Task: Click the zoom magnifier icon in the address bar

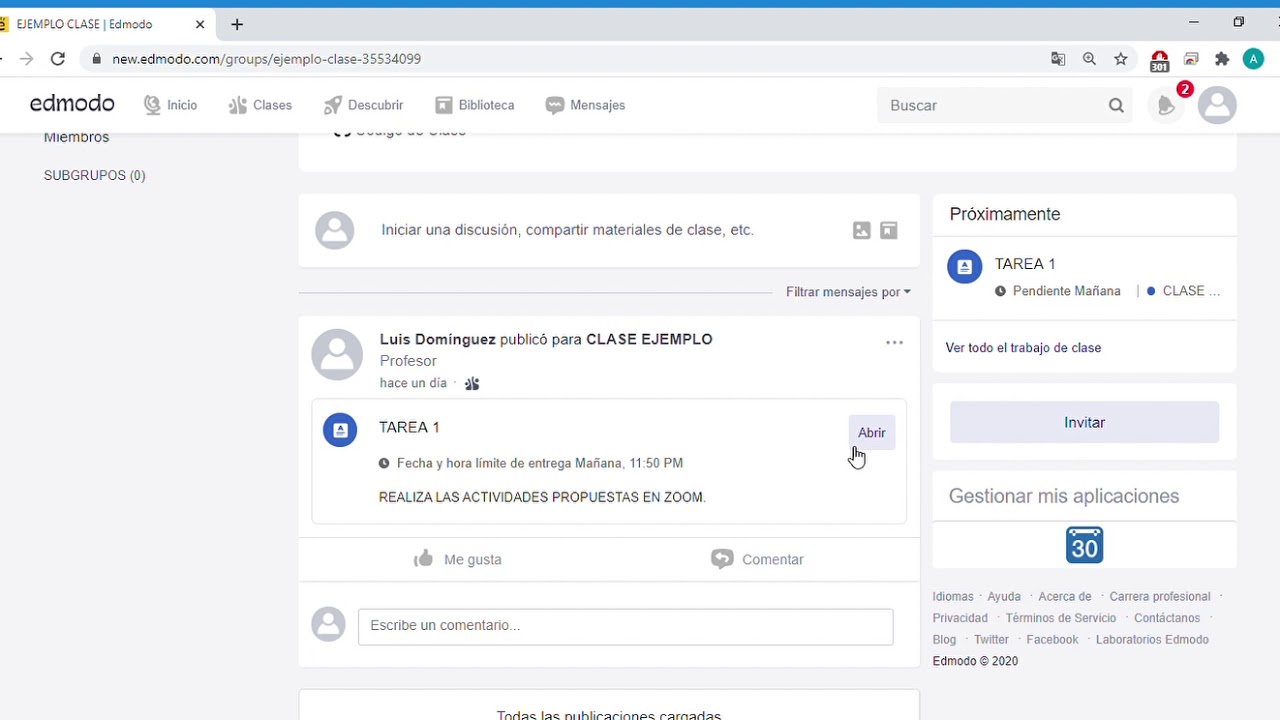Action: point(1089,59)
